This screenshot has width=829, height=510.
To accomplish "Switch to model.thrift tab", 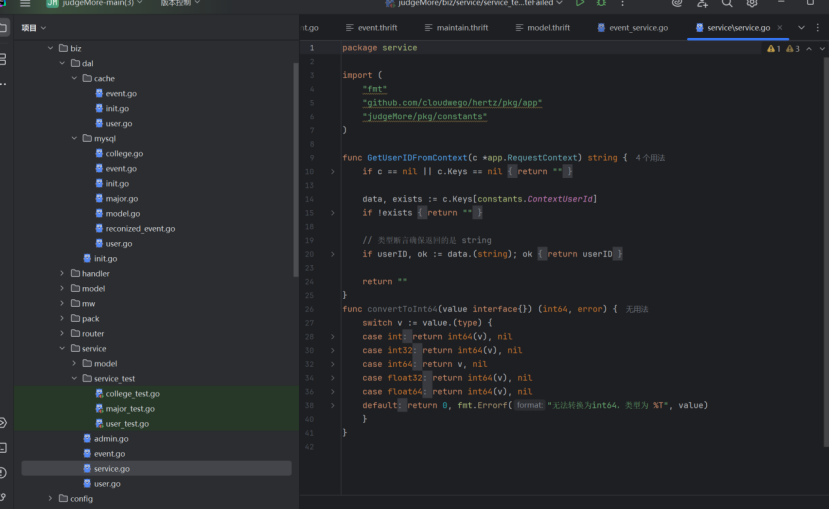I will pyautogui.click(x=543, y=27).
